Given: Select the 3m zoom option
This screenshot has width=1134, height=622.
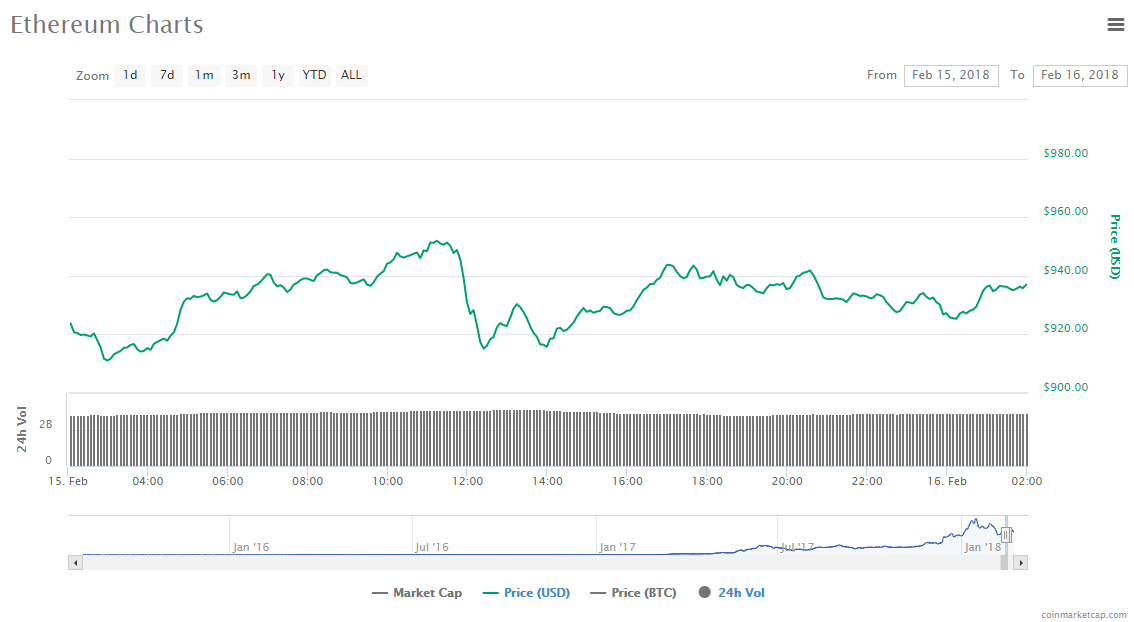Looking at the screenshot, I should 240,75.
